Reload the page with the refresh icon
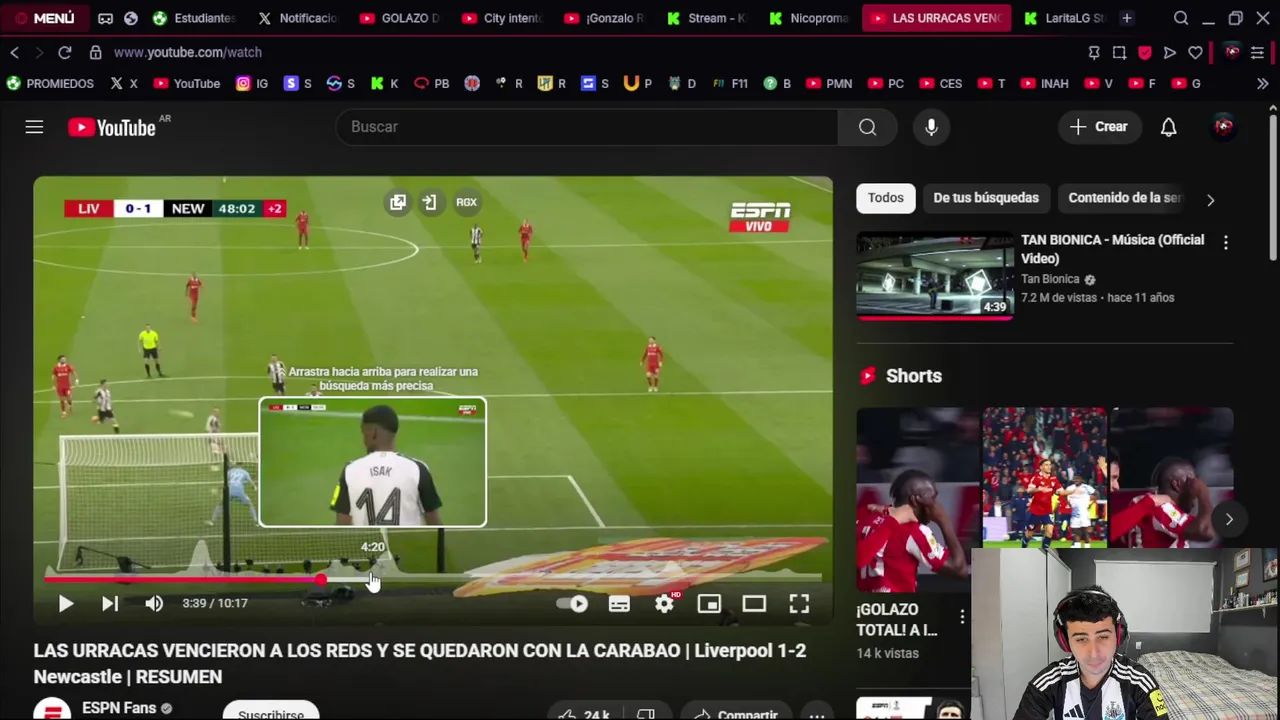Screen dimensions: 1280x720 tap(65, 52)
